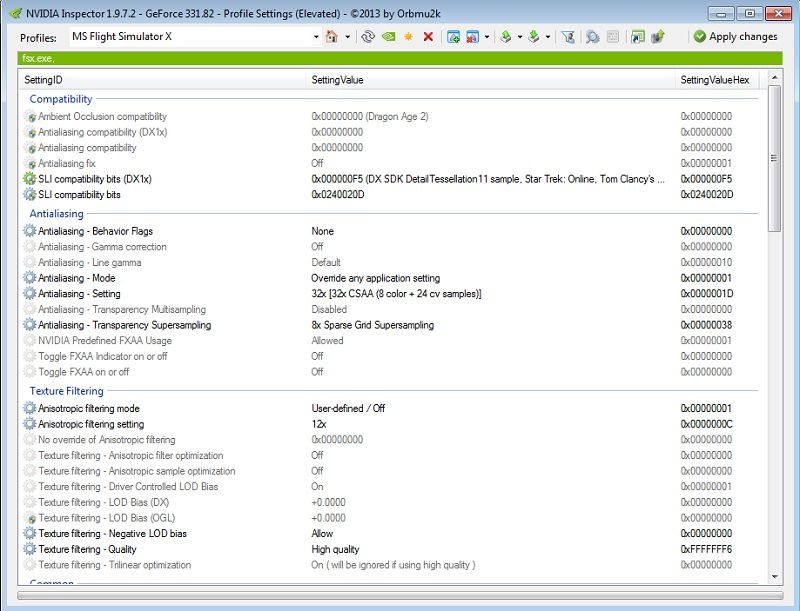The image size is (800, 611).
Task: Click the refresh profile swirl icon
Action: click(367, 37)
